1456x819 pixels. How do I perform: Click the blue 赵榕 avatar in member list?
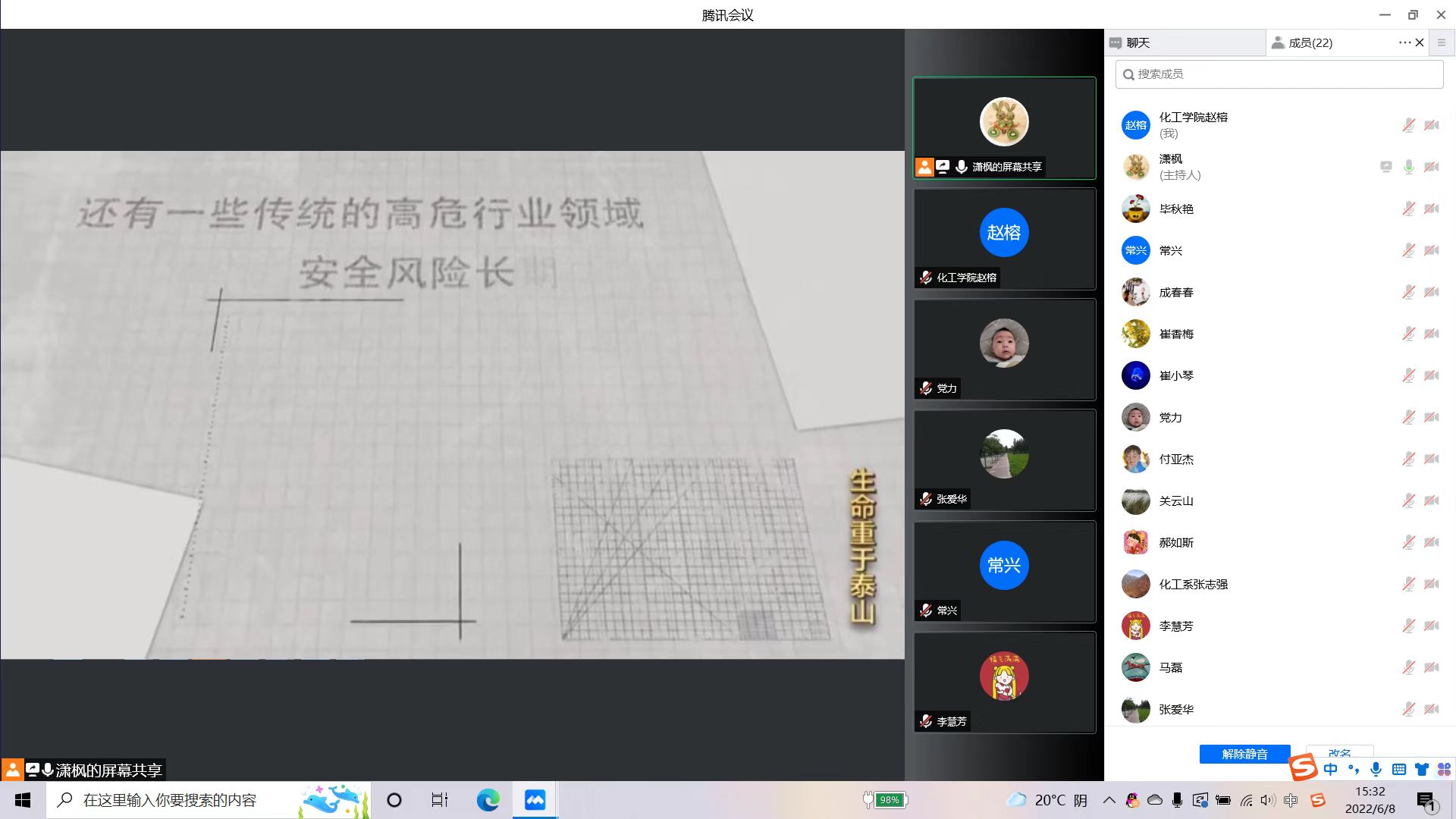pos(1135,125)
